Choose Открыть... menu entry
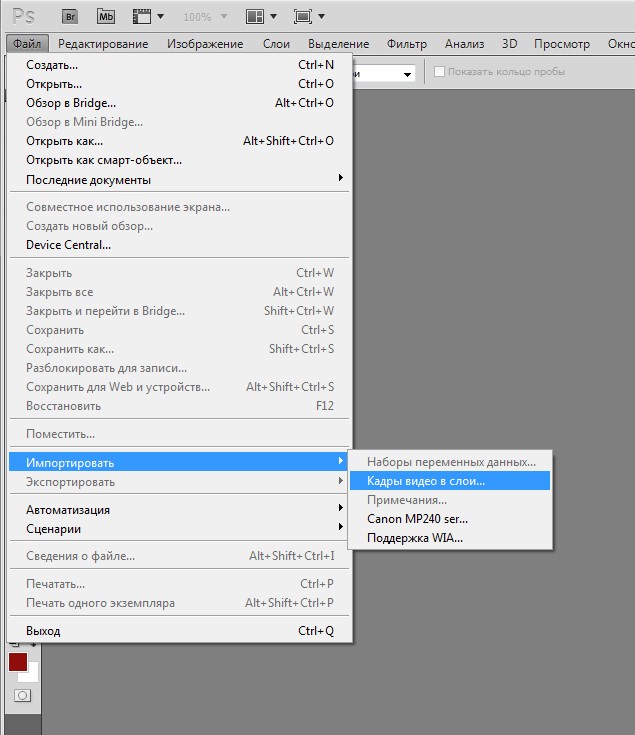Screen dimensions: 635x735 (x=180, y=84)
